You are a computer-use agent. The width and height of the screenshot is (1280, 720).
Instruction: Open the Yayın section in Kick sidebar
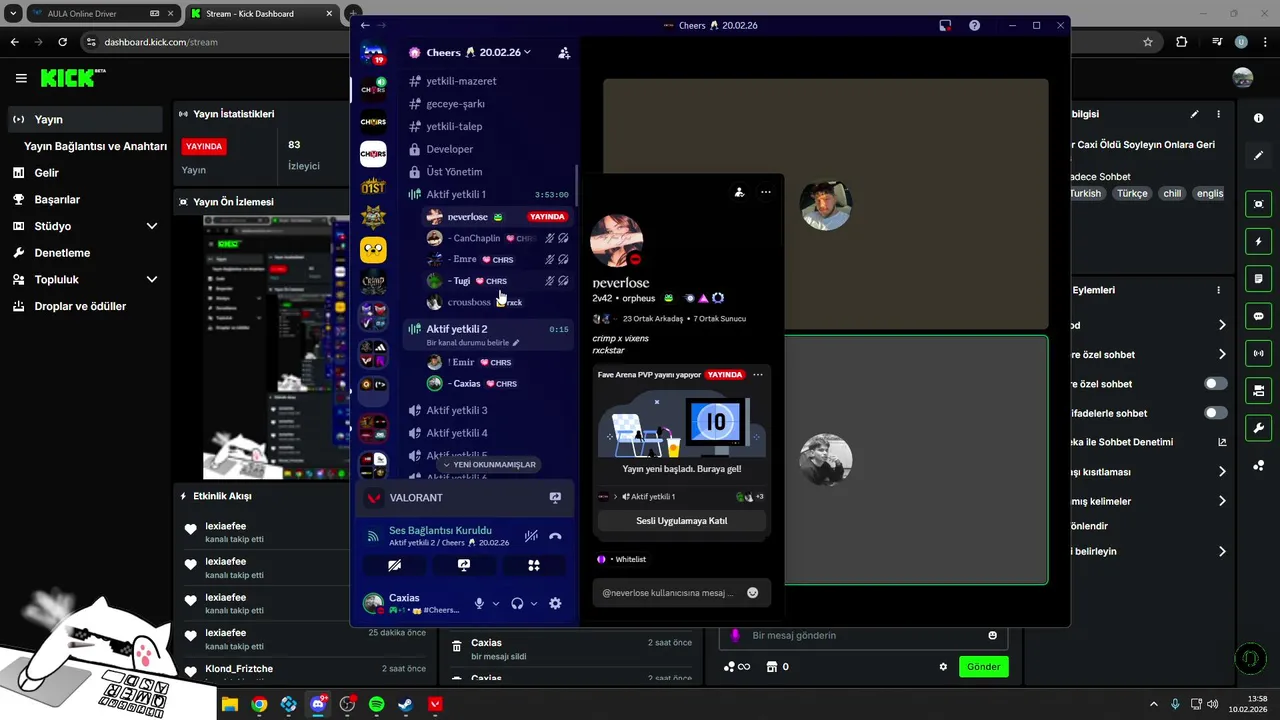(85, 119)
